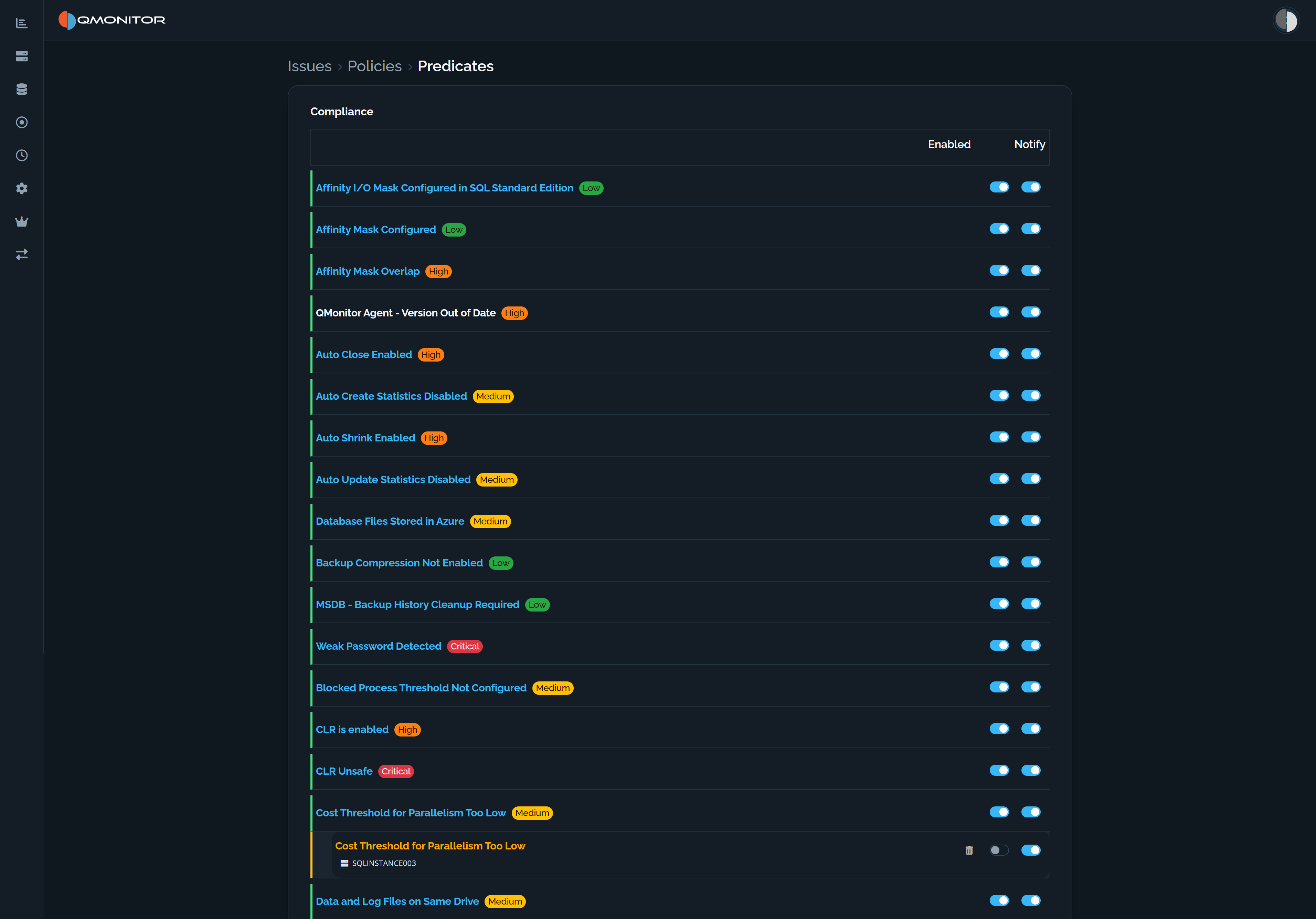Viewport: 1316px width, 919px height.
Task: Open orange Cost Threshold for Parallelism override
Action: coord(430,846)
